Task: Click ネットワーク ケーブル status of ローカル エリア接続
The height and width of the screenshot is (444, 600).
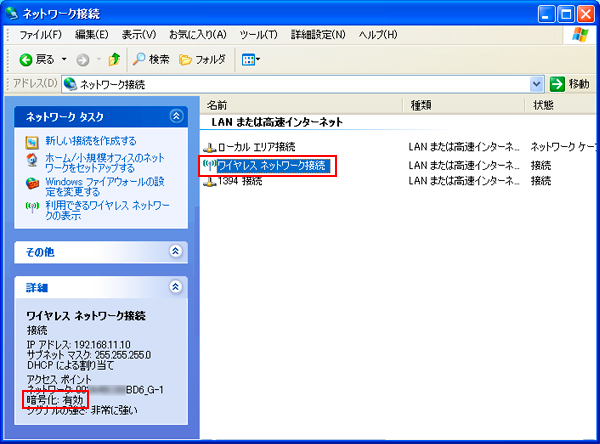Action: coord(563,147)
